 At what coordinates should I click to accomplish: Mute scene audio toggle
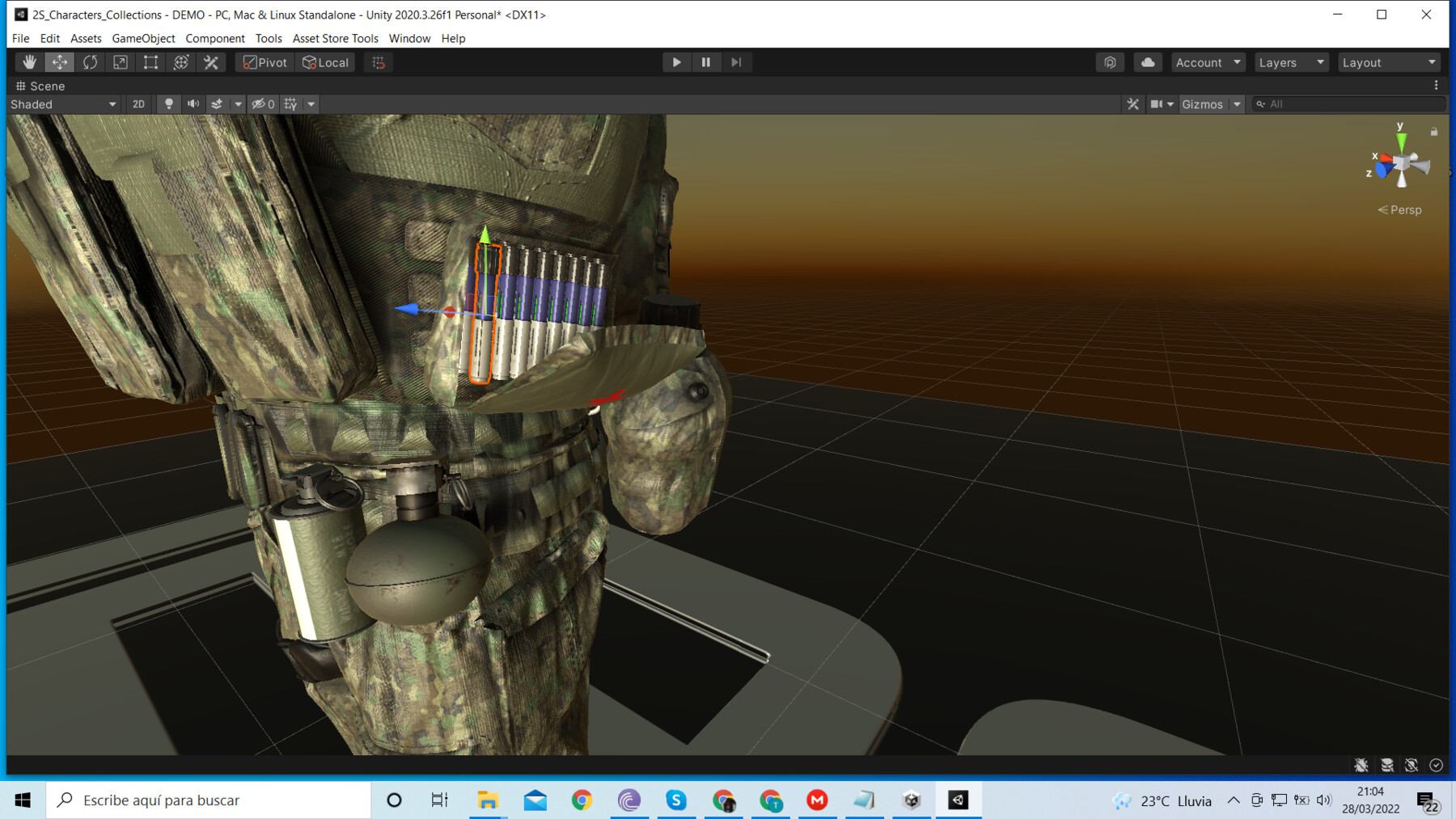193,104
